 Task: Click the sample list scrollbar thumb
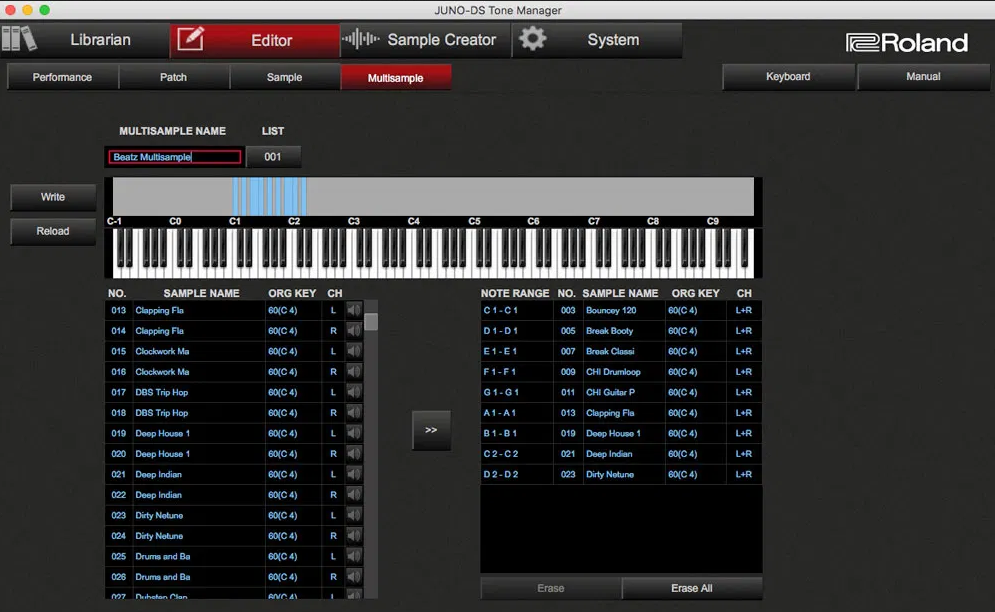pyautogui.click(x=371, y=322)
